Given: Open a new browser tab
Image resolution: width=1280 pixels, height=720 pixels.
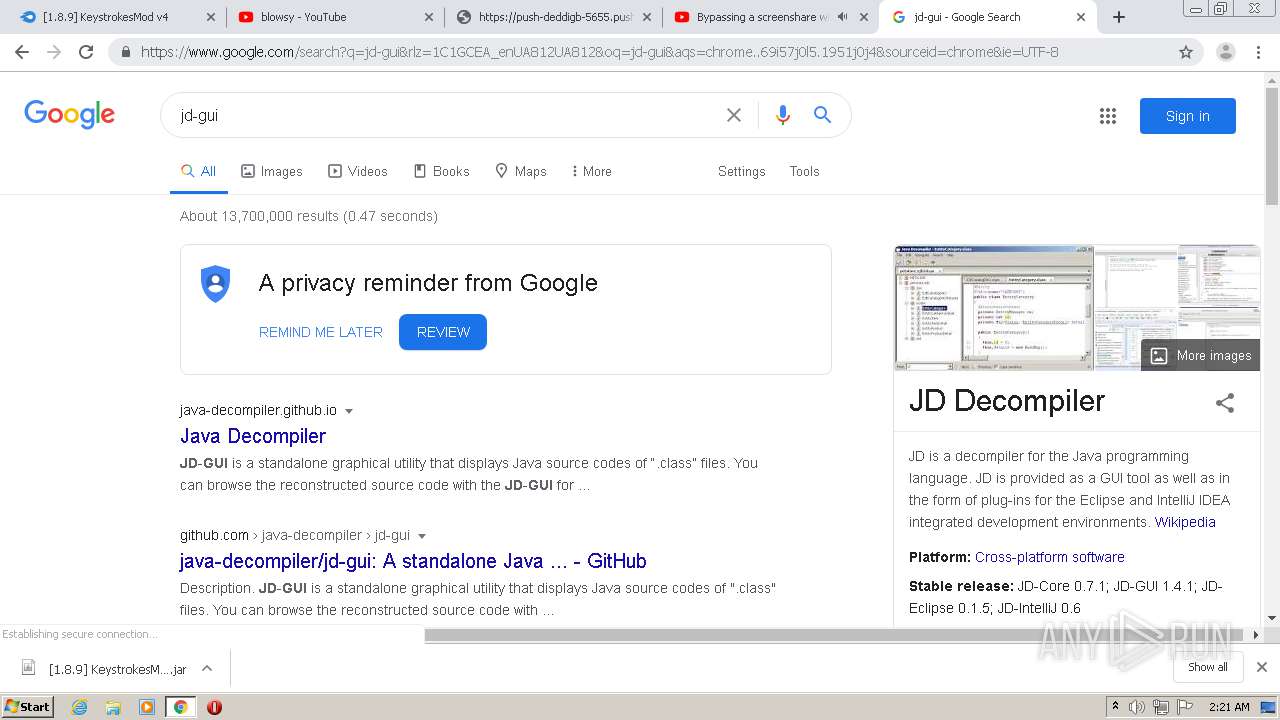Looking at the screenshot, I should pos(1119,17).
